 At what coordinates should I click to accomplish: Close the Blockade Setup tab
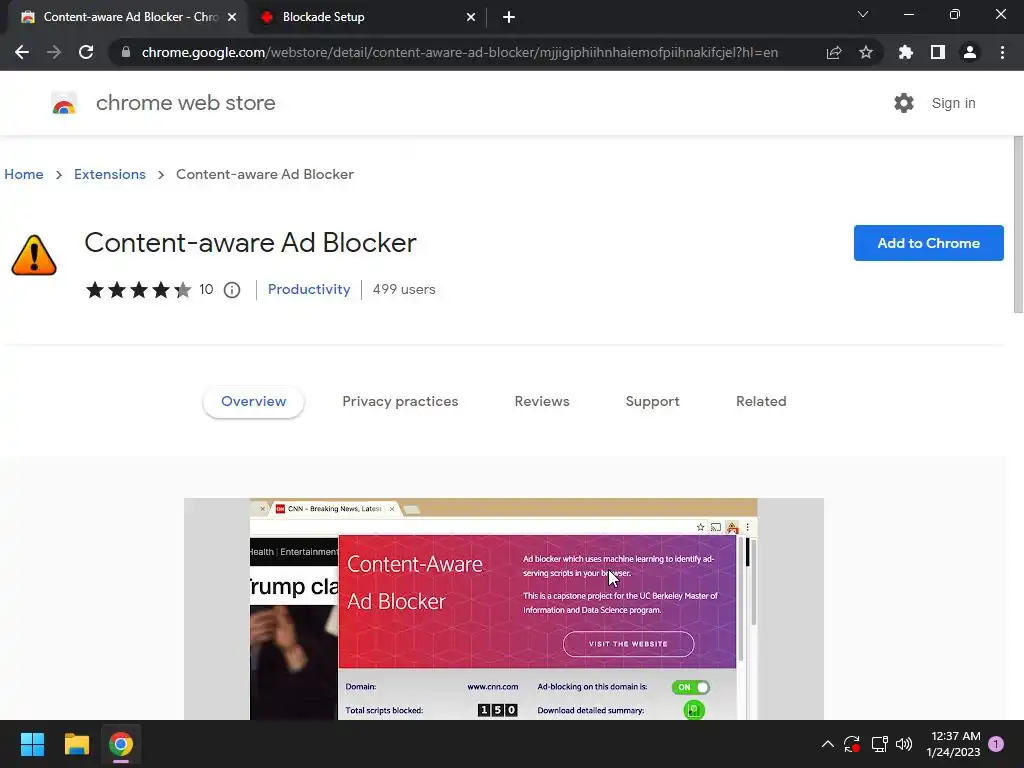click(471, 17)
